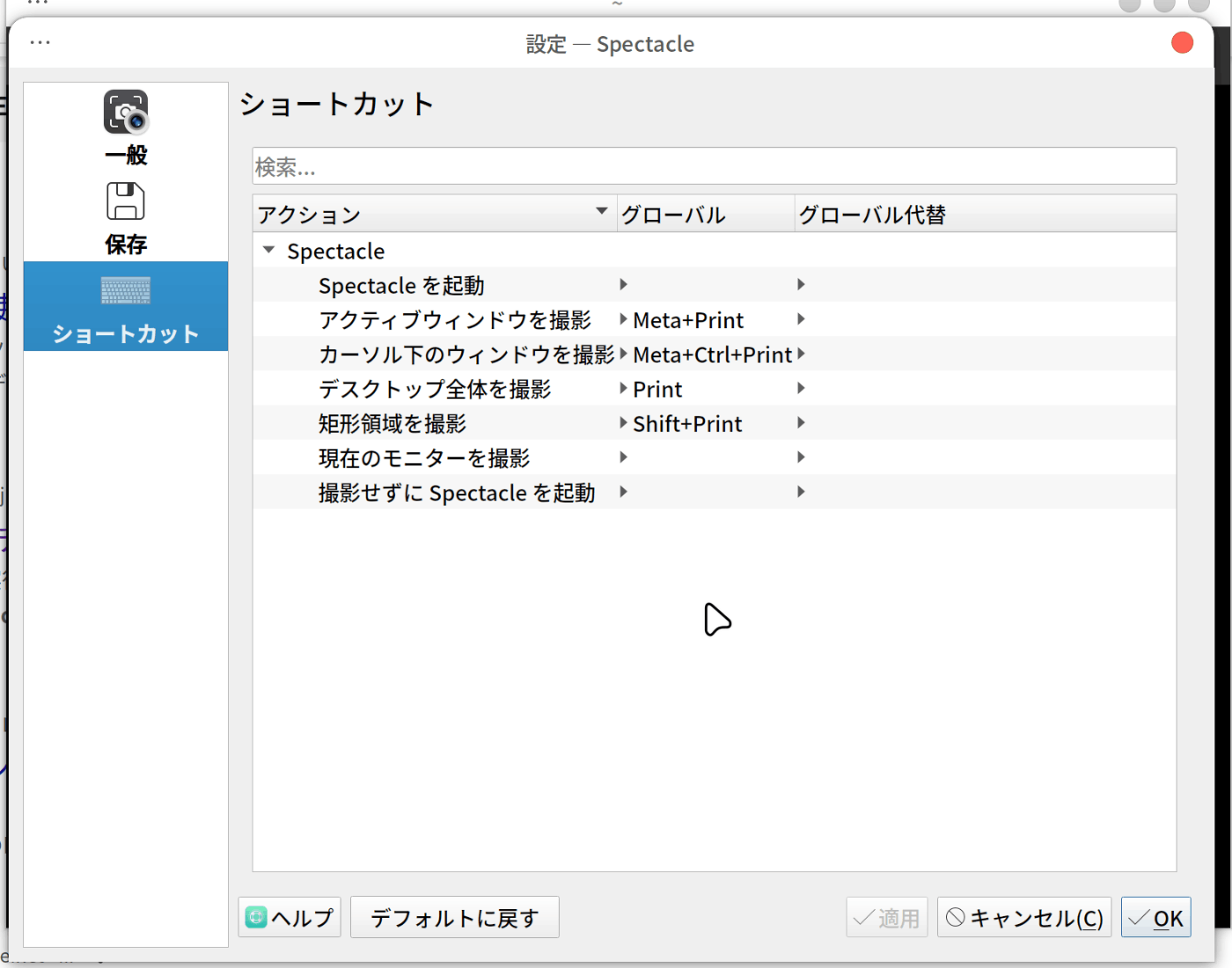Screen dimensions: 1232x968
Task: Close the Spectacle settings window
Action: pos(1182,42)
